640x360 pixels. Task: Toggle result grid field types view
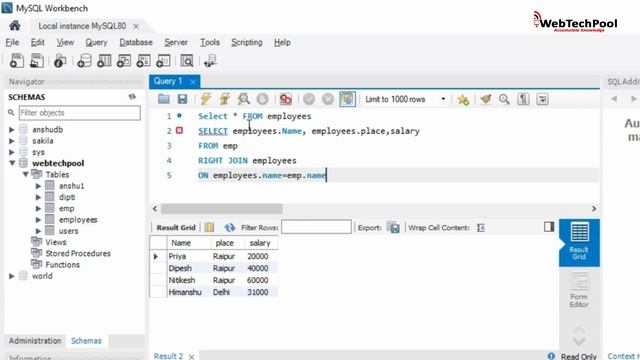click(209, 227)
